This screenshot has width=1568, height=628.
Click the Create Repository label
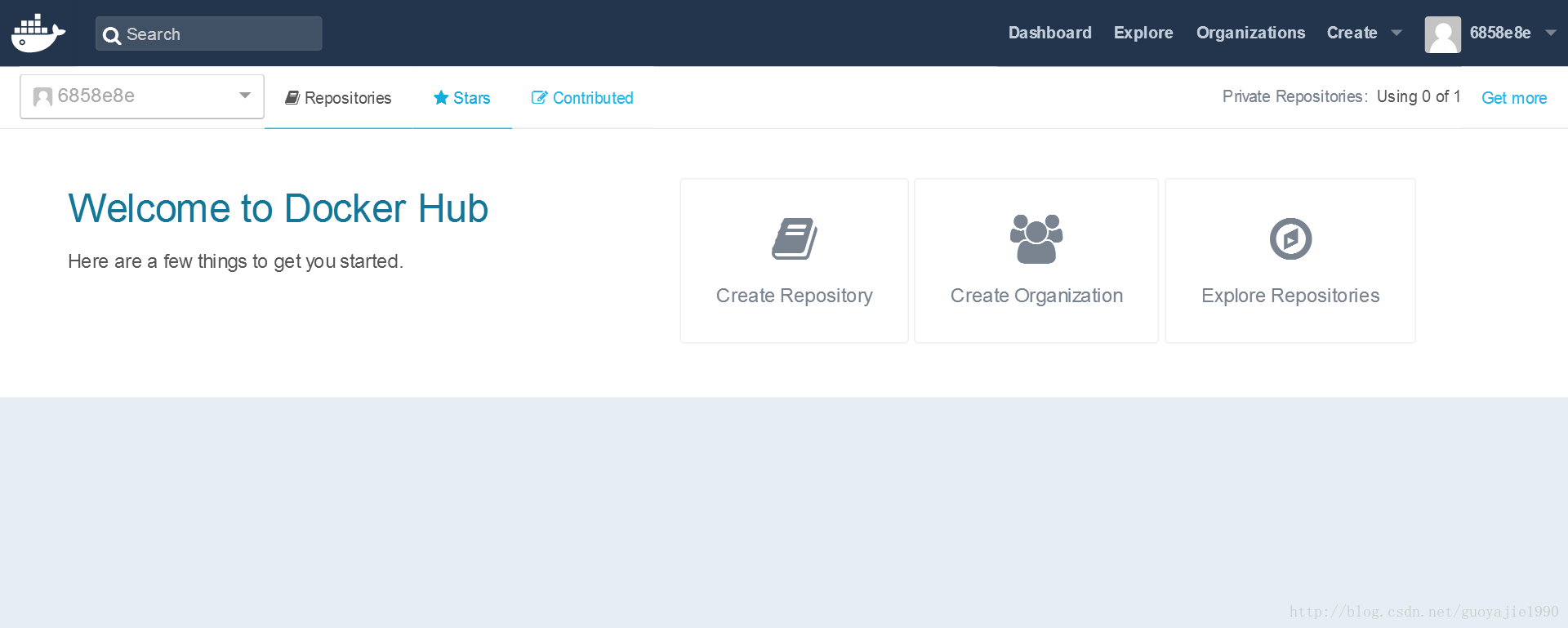click(x=795, y=296)
